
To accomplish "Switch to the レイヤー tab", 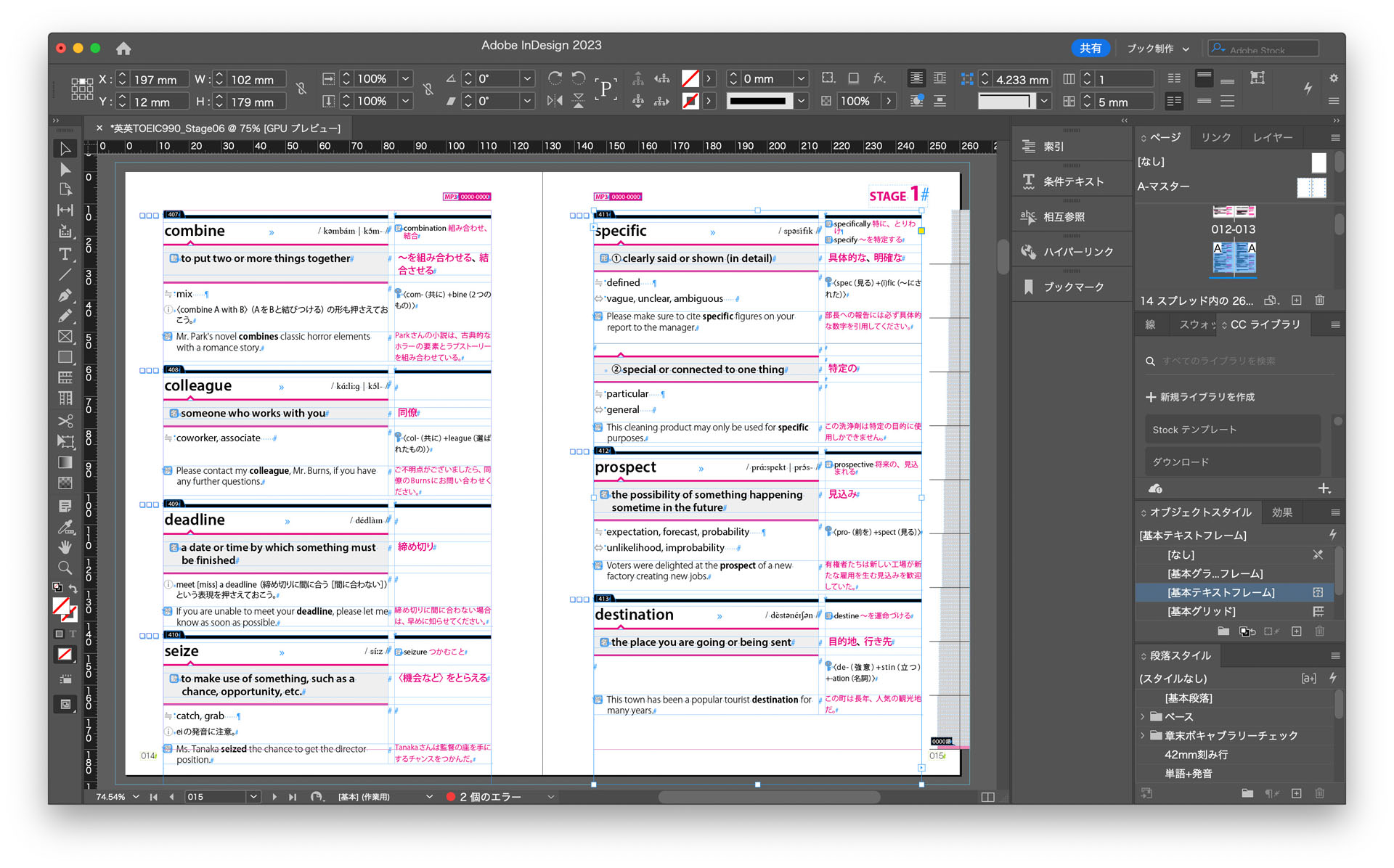I will (1272, 137).
